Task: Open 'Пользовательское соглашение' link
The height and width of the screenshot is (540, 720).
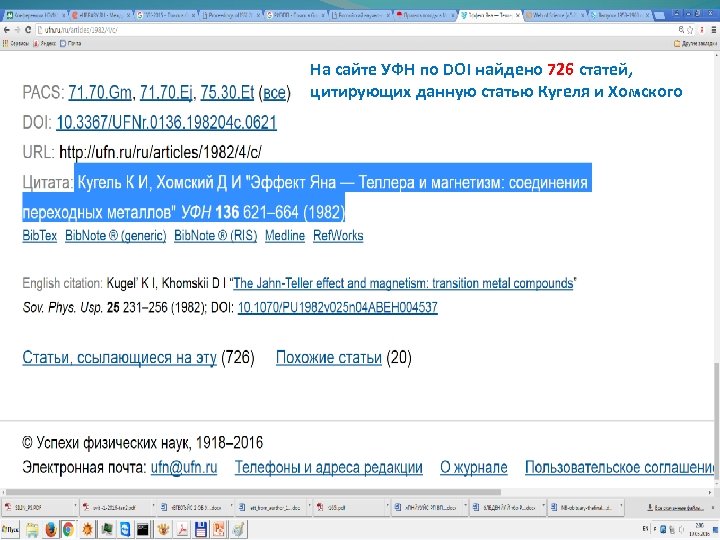Action: click(x=619, y=467)
